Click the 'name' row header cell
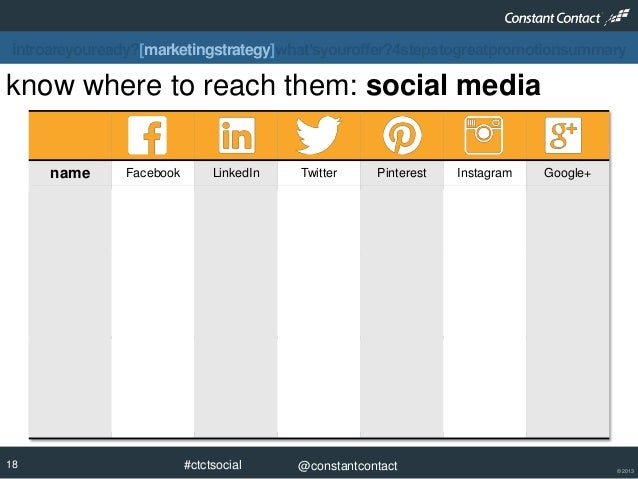Screen dimensions: 638x479 pyautogui.click(x=70, y=173)
